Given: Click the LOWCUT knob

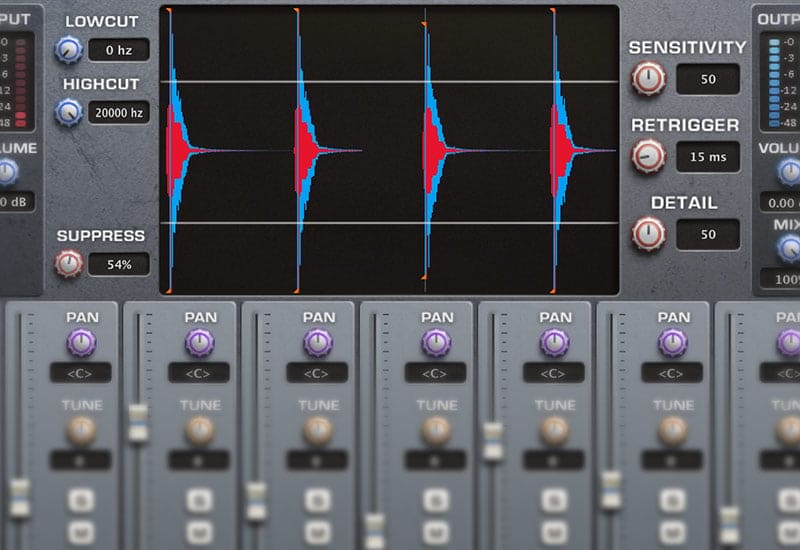Looking at the screenshot, I should [x=69, y=48].
